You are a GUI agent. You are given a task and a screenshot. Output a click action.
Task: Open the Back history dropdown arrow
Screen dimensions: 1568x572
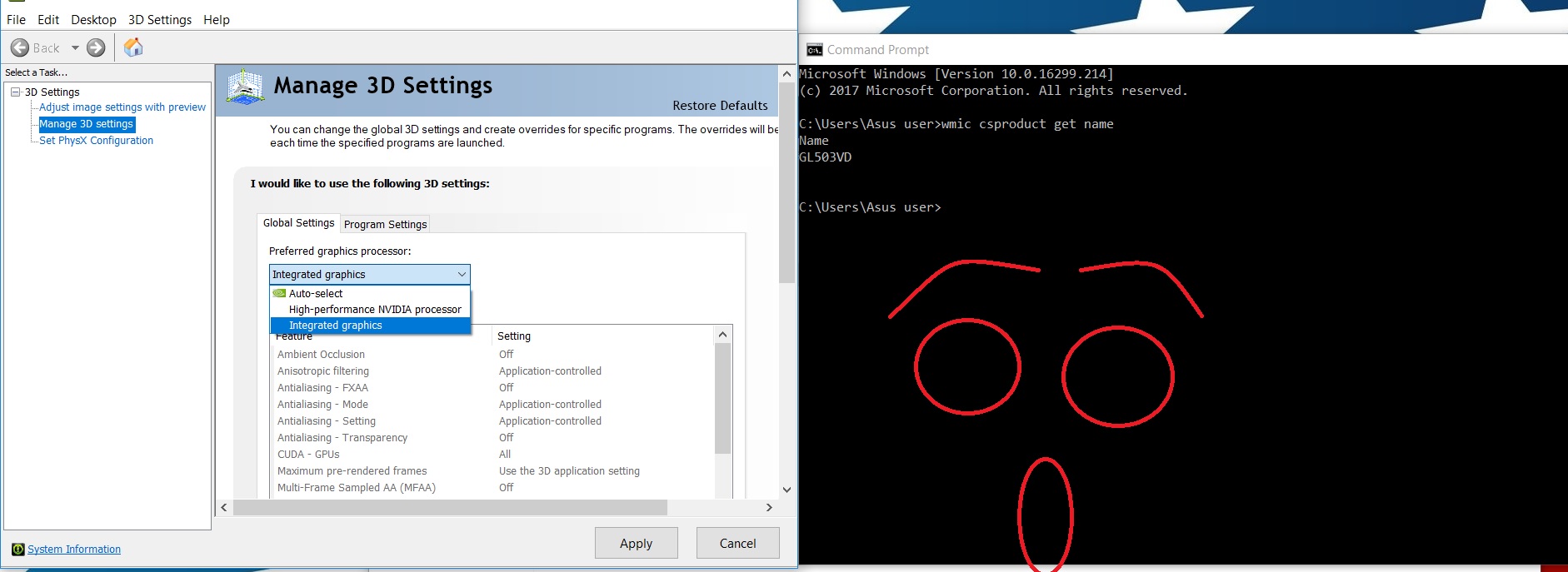(x=75, y=47)
